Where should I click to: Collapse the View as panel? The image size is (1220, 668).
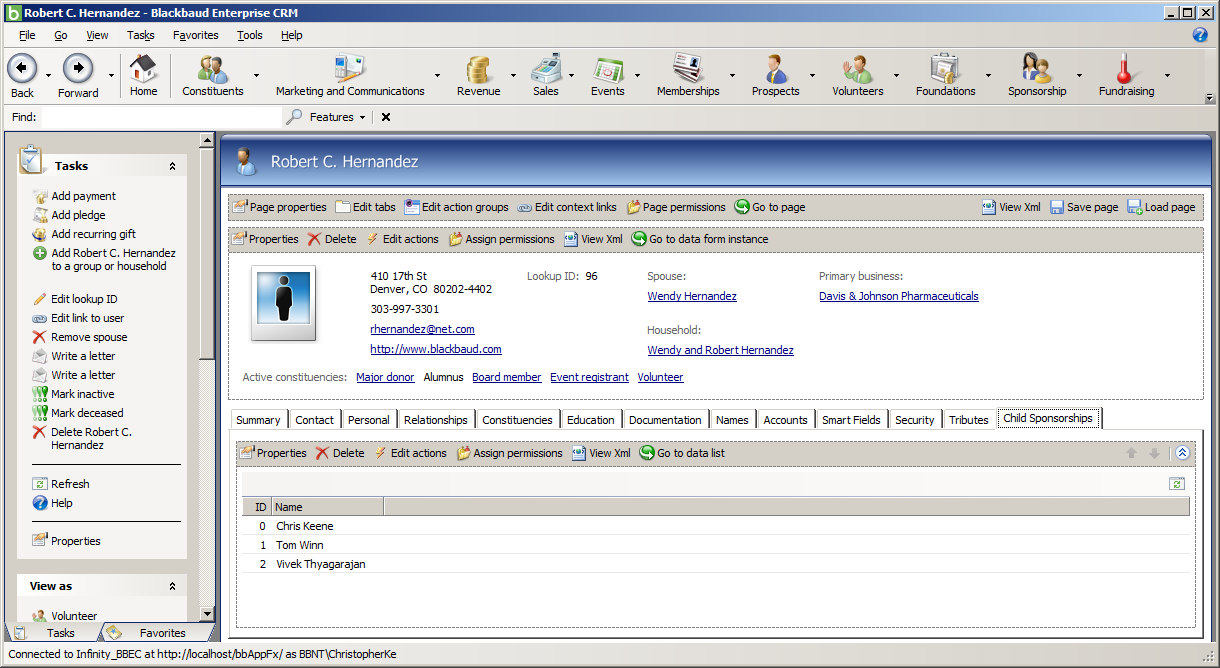coord(172,586)
